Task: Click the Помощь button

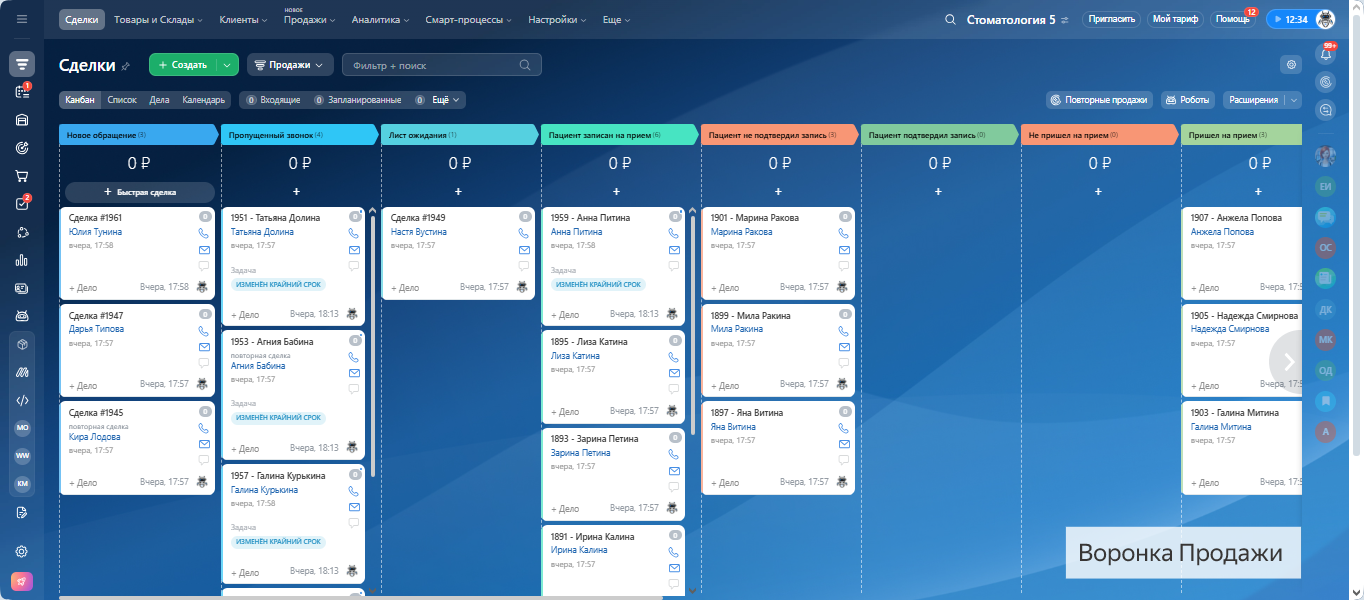Action: click(1231, 19)
